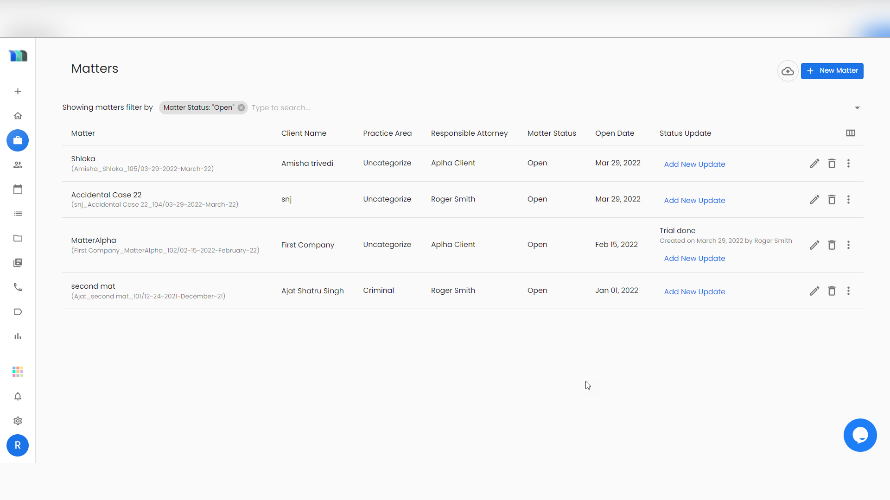Expand the filter dropdown arrow at search bar

[x=857, y=108]
